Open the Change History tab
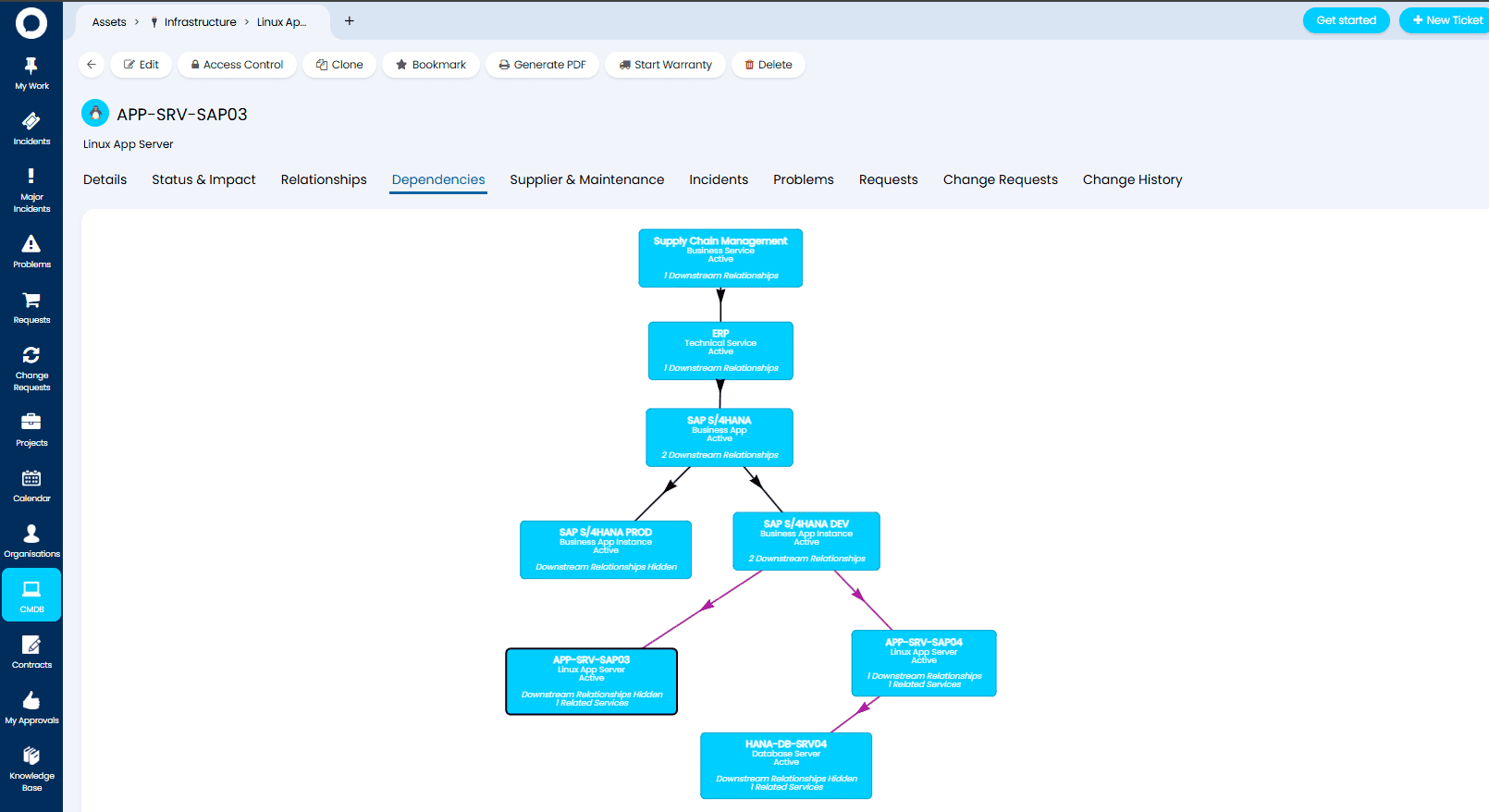This screenshot has width=1489, height=812. (x=1133, y=179)
